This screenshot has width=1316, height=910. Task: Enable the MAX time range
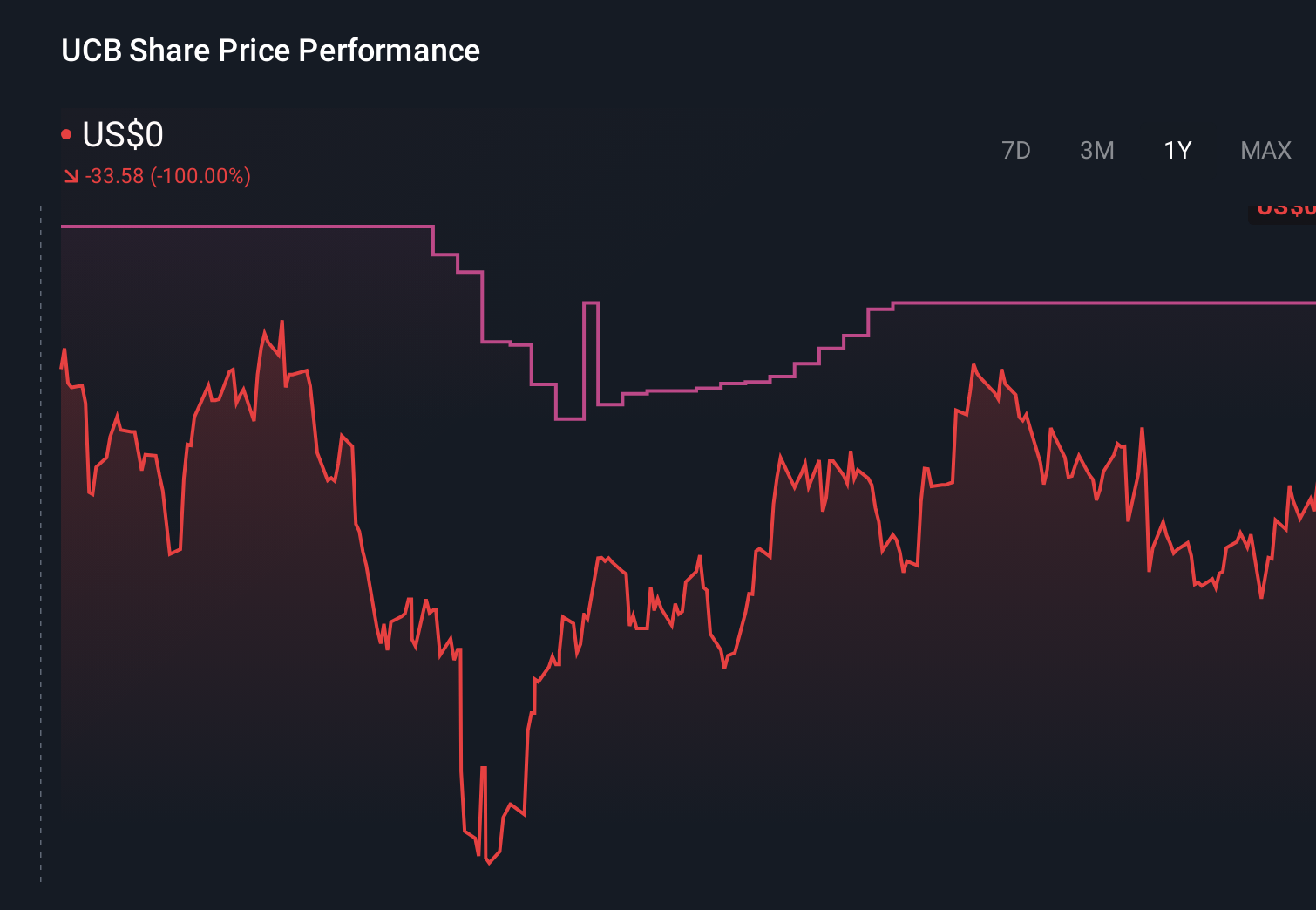[x=1265, y=150]
